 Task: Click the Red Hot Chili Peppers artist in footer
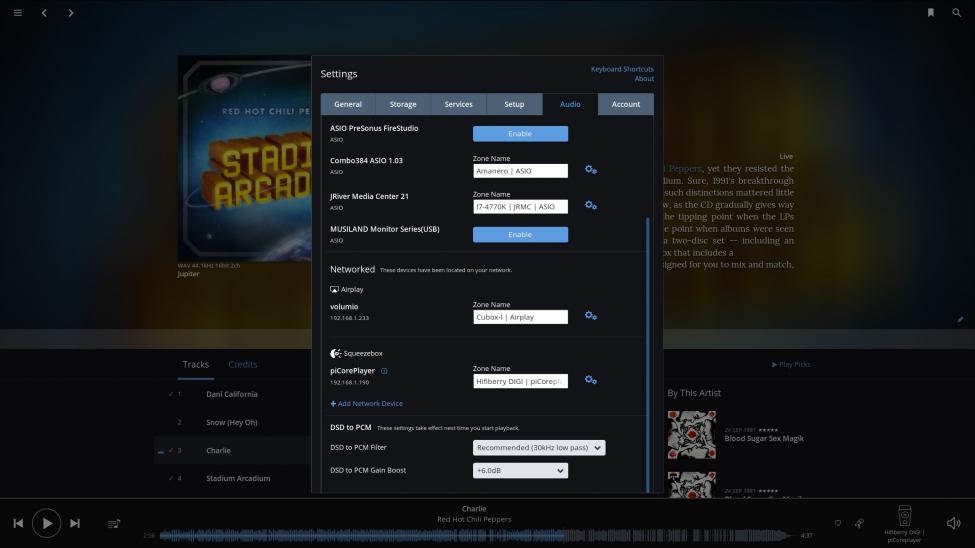point(474,519)
